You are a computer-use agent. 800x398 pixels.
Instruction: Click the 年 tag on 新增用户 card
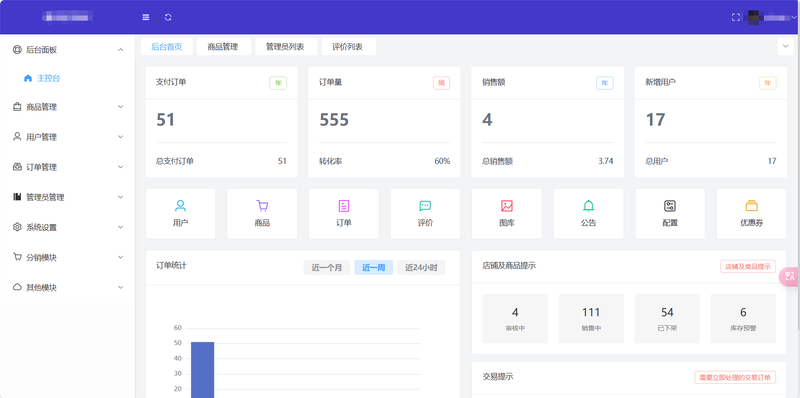(768, 83)
